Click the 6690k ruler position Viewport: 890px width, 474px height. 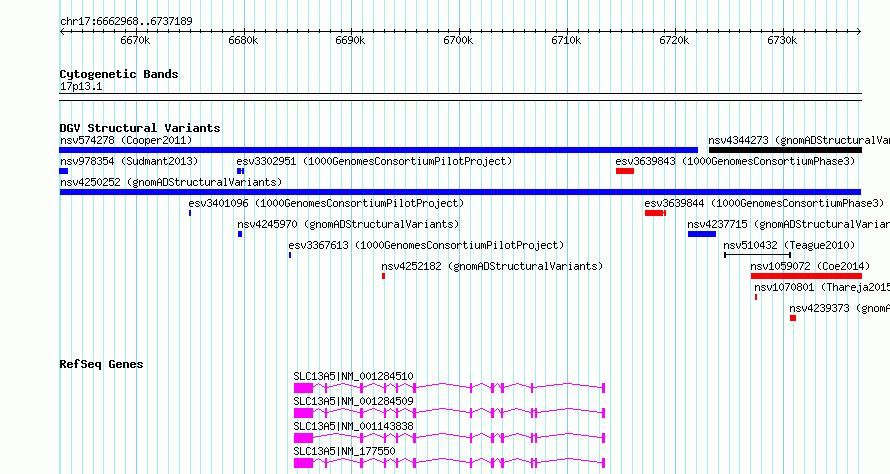(x=350, y=41)
